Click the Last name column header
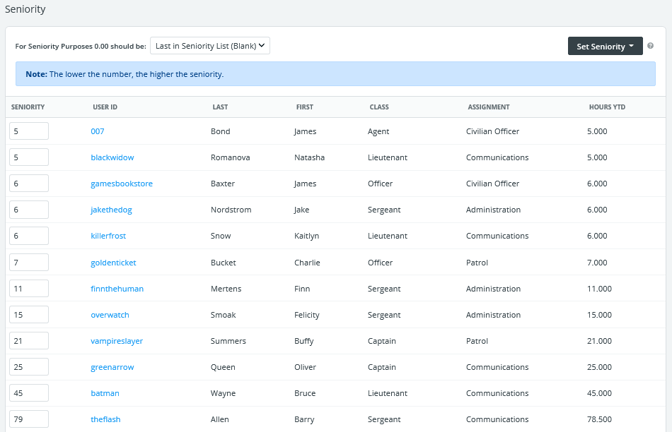Image resolution: width=672 pixels, height=432 pixels. (x=220, y=107)
